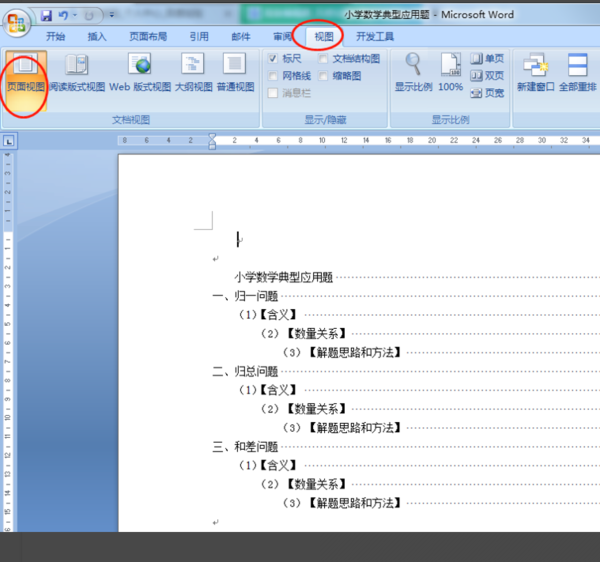The height and width of the screenshot is (562, 600).
Task: Click （2）【数量关系】 under 和差问题
Action: [303, 484]
